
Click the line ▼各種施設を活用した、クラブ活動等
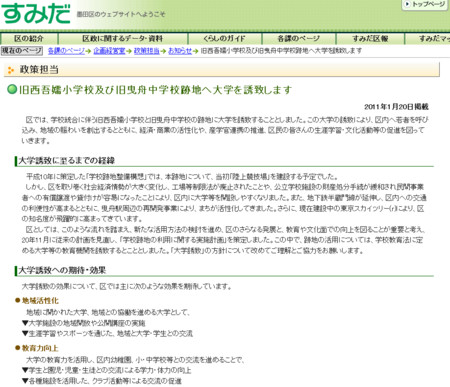(102, 381)
